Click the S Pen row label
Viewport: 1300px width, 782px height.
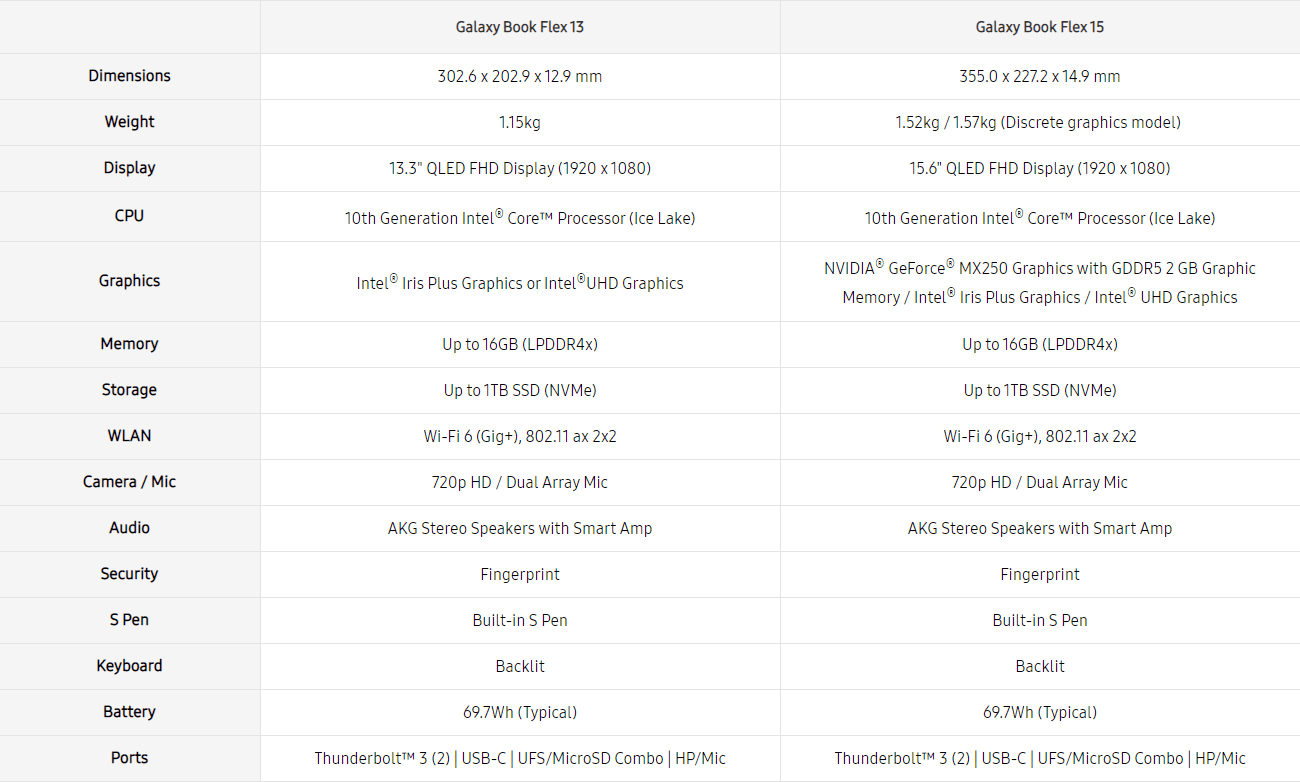tap(129, 620)
